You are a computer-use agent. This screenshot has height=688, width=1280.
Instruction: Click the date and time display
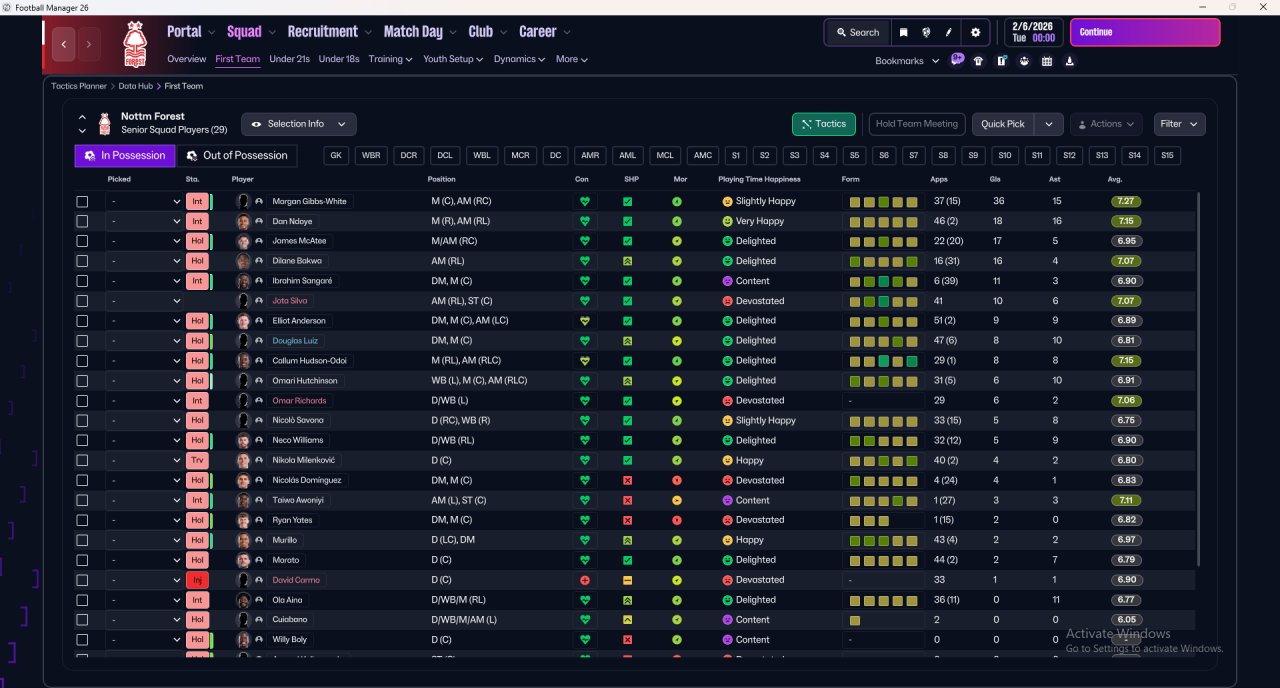pyautogui.click(x=1032, y=32)
